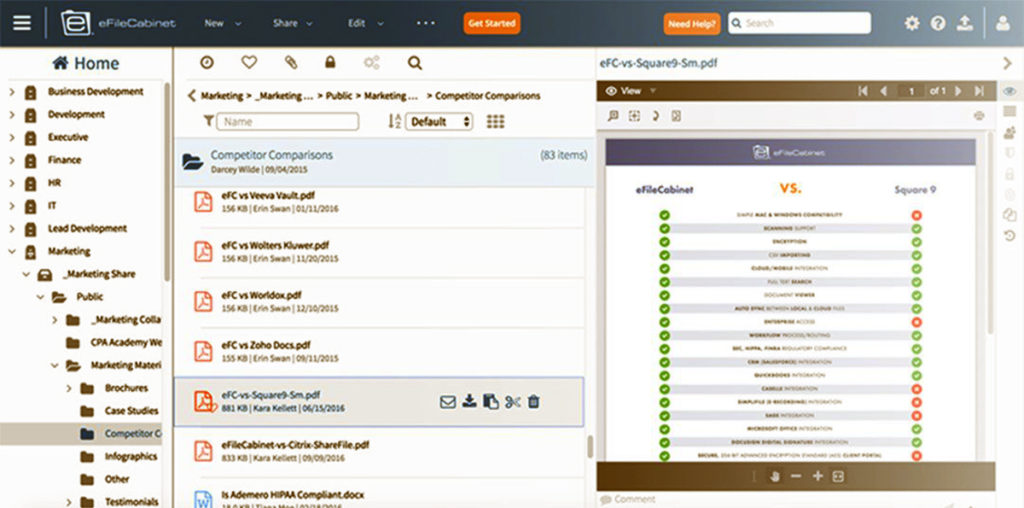Open the Edit menu in top bar
The height and width of the screenshot is (508, 1024).
tap(364, 23)
